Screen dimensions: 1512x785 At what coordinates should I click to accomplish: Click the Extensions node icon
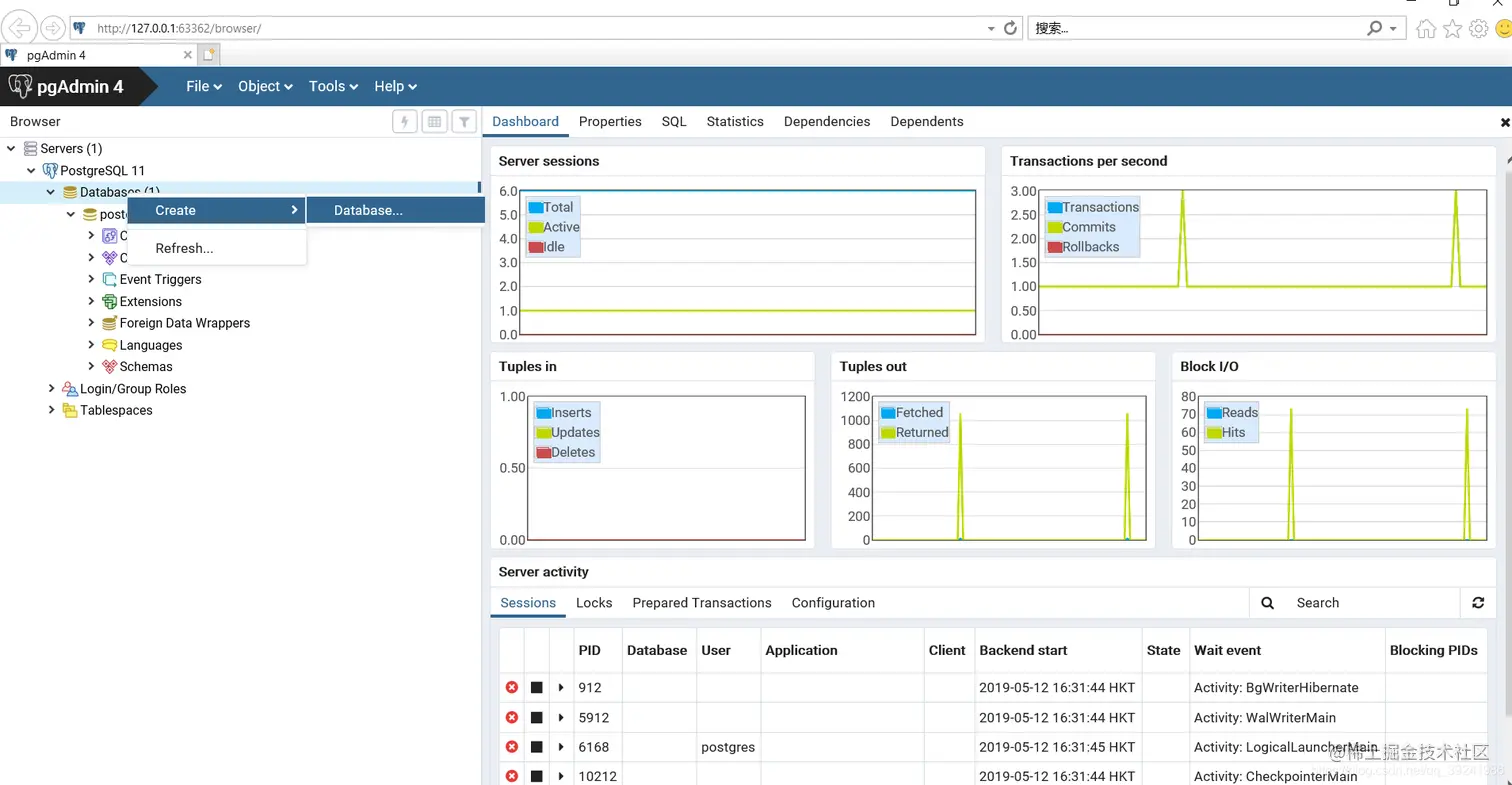(x=110, y=302)
